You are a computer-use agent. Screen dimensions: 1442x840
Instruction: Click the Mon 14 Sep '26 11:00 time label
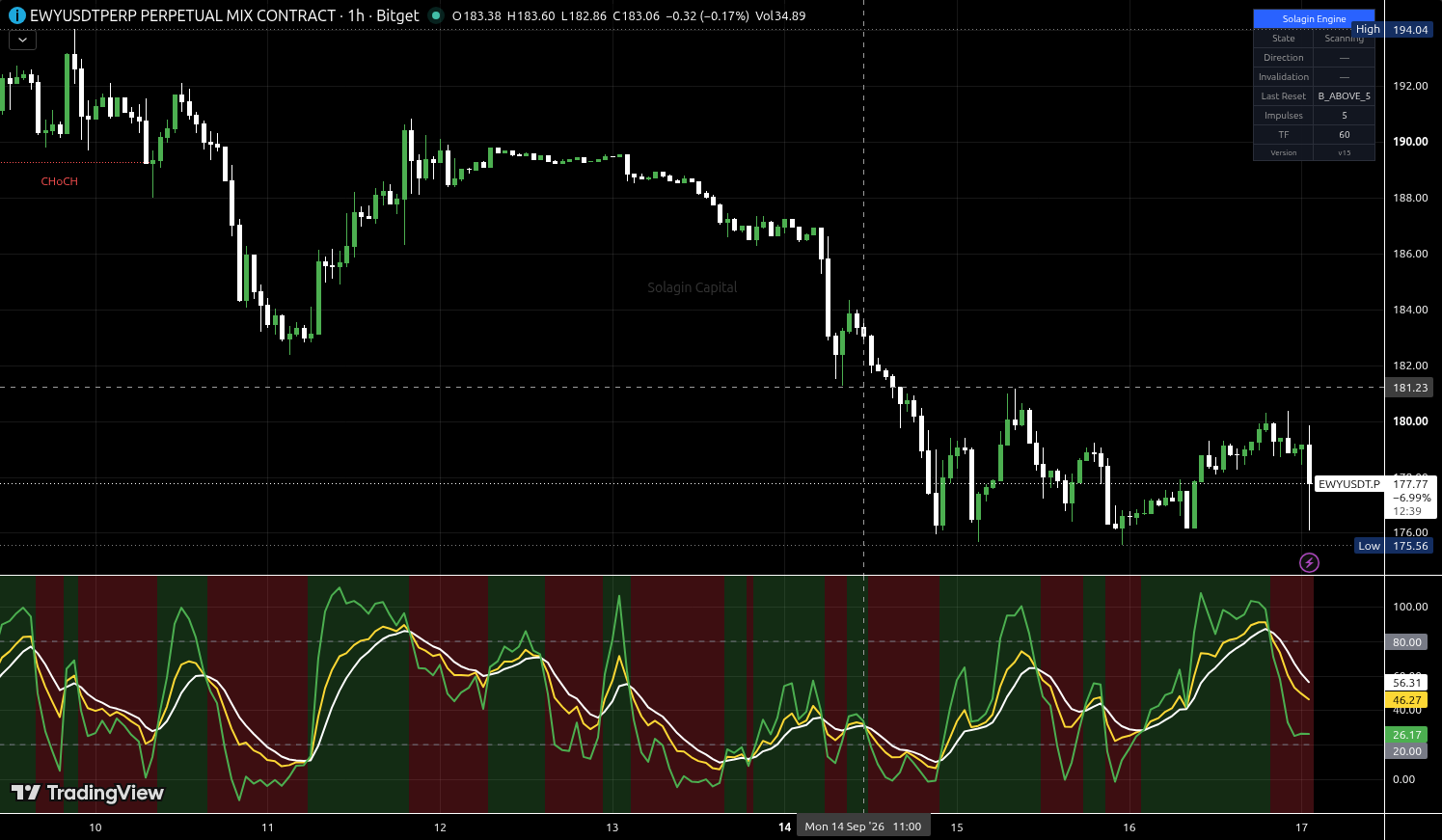(863, 826)
